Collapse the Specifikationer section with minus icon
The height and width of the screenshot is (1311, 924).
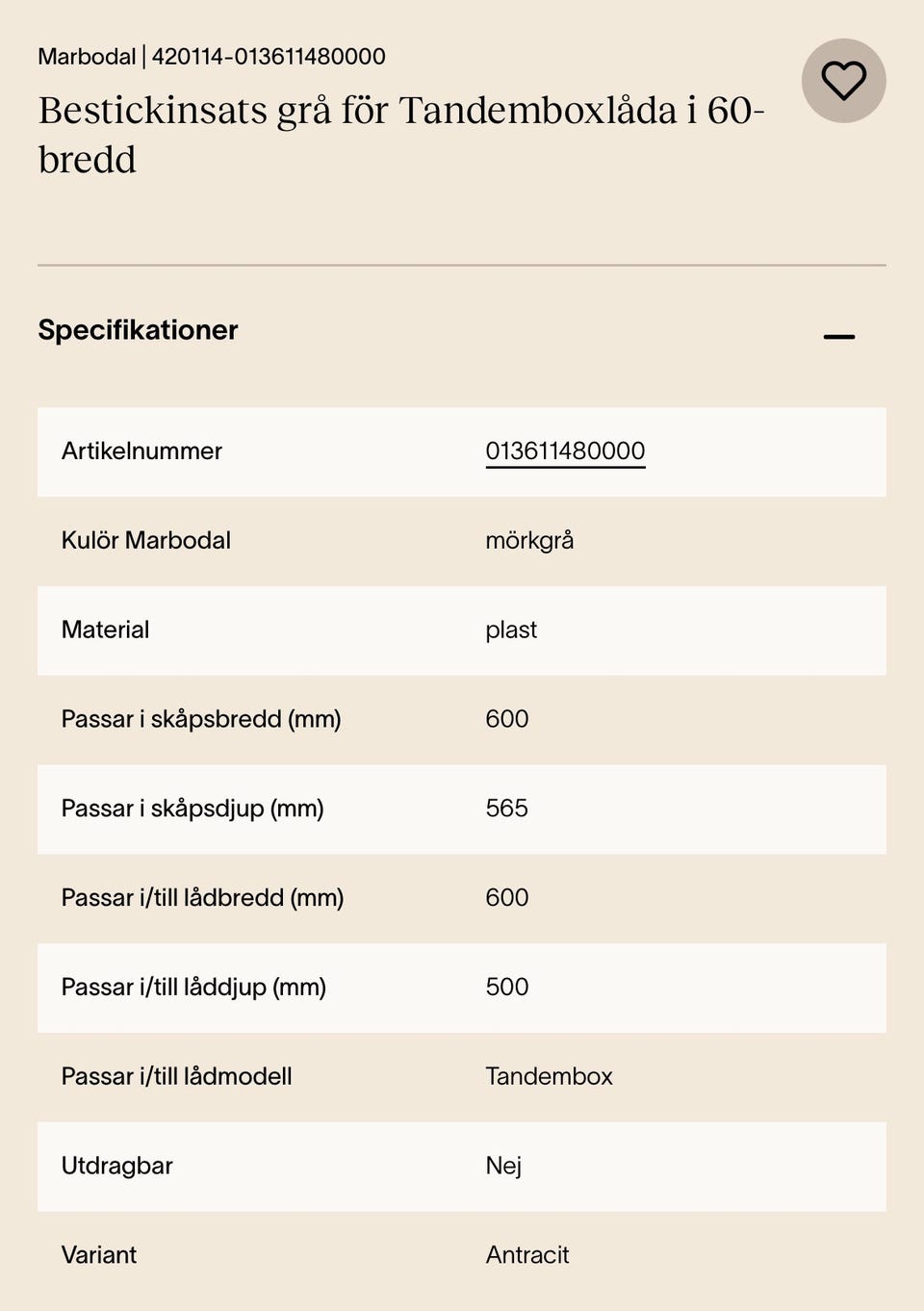pos(839,336)
